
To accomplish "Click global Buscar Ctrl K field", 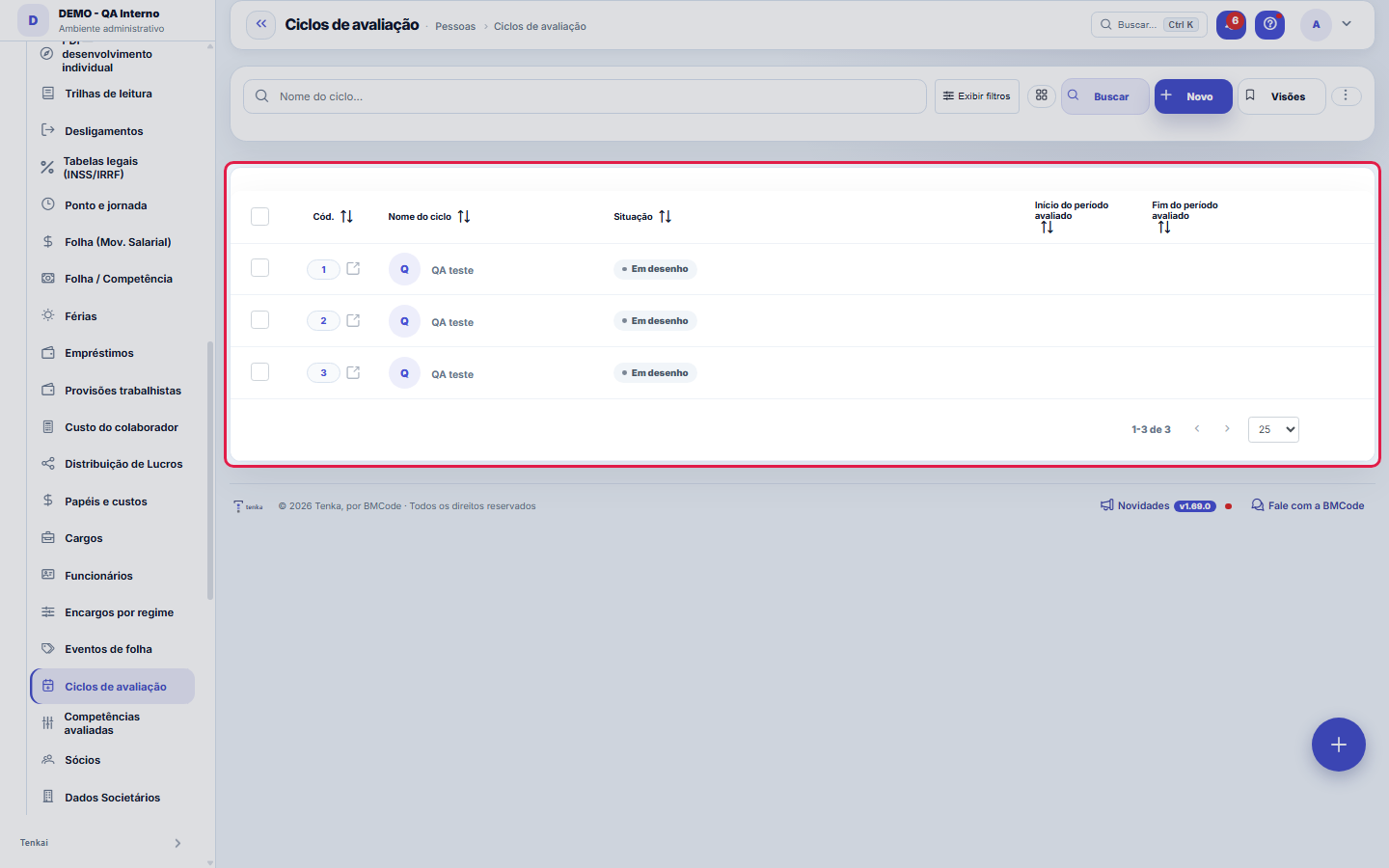I will coord(1149,24).
